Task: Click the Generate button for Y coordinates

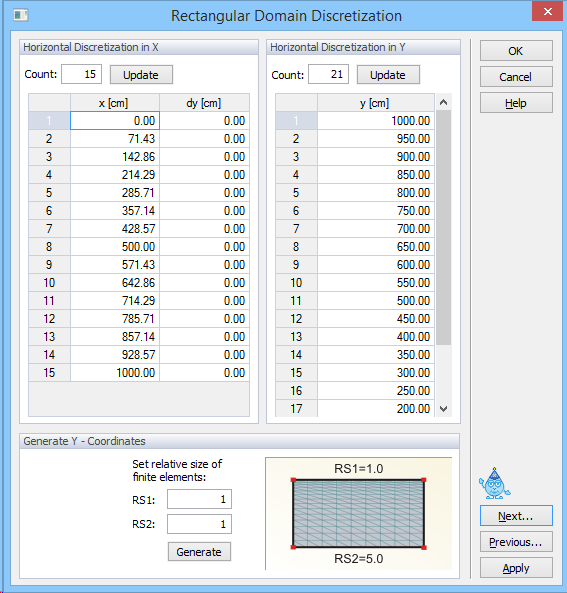Action: [x=199, y=552]
